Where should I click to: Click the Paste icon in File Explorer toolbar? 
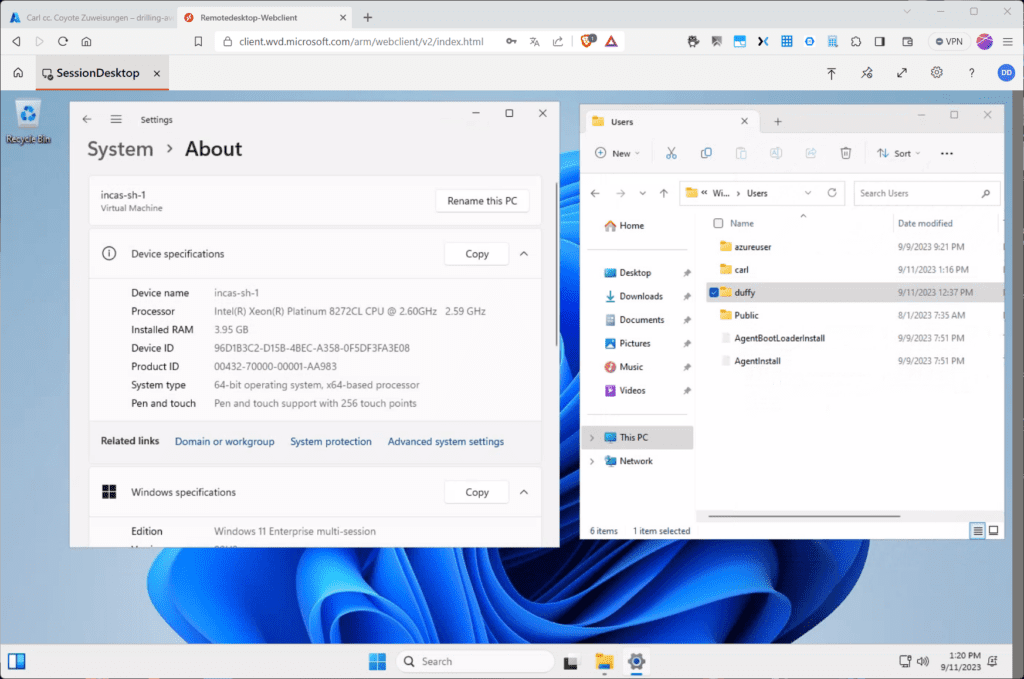741,153
